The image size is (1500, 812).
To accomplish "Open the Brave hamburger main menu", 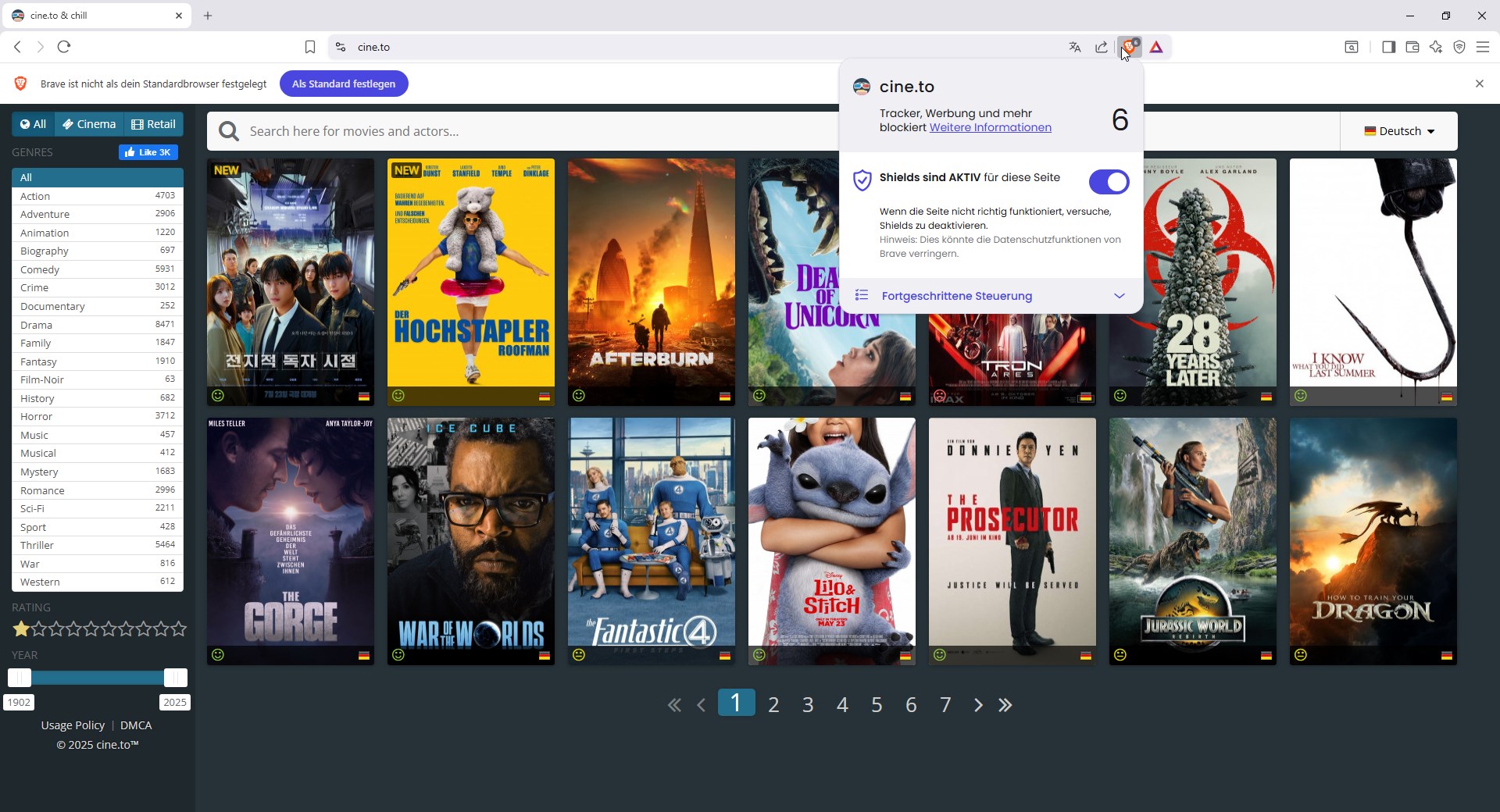I will (1482, 47).
